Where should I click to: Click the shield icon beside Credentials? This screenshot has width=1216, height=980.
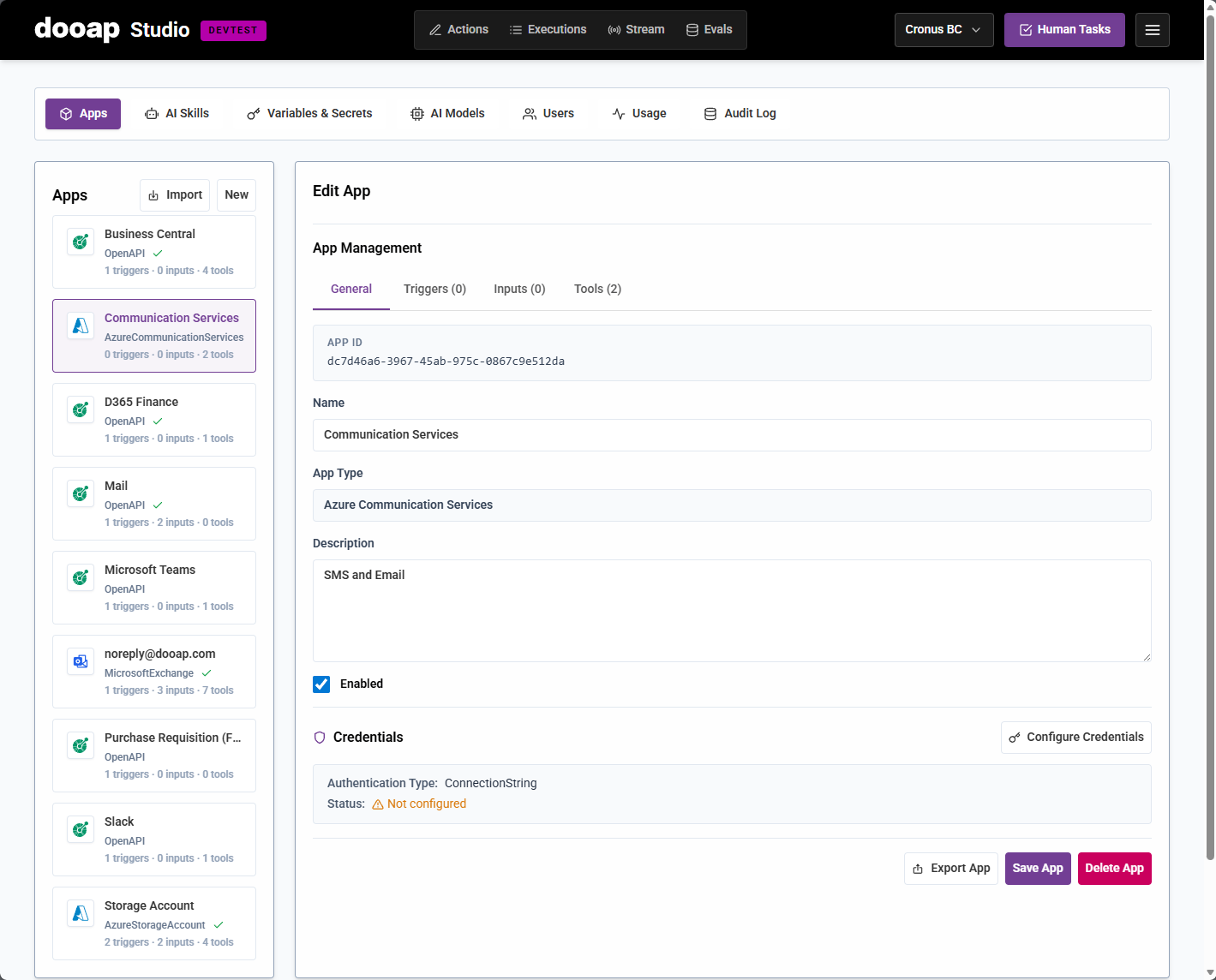tap(320, 738)
